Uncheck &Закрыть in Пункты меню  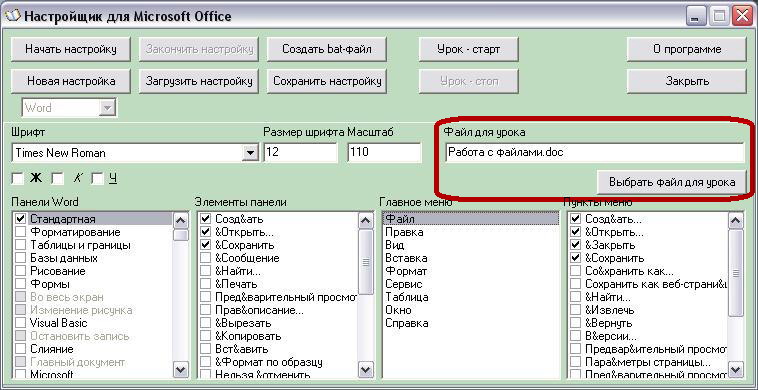tap(575, 245)
